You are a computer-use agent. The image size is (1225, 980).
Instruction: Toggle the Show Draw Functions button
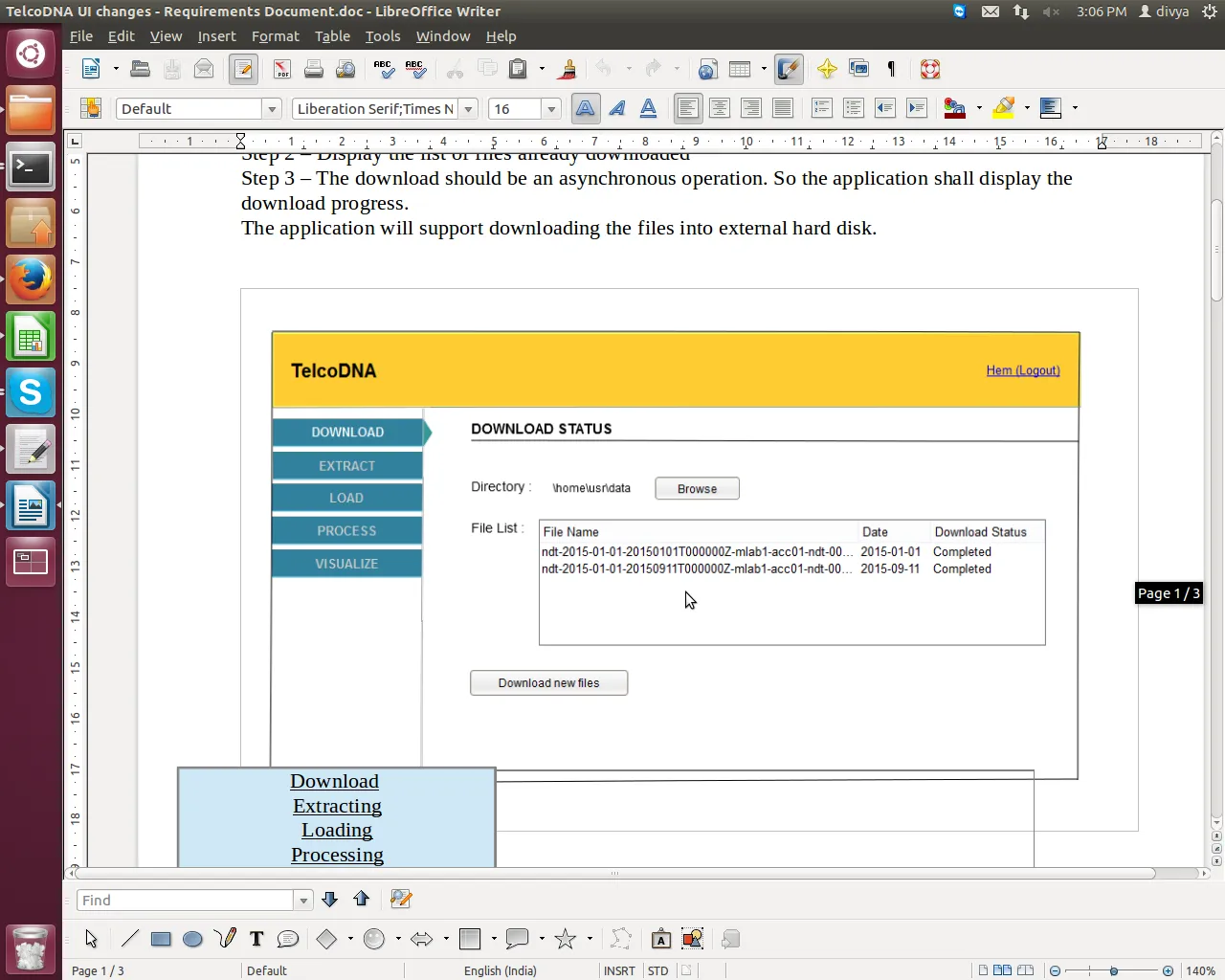788,69
